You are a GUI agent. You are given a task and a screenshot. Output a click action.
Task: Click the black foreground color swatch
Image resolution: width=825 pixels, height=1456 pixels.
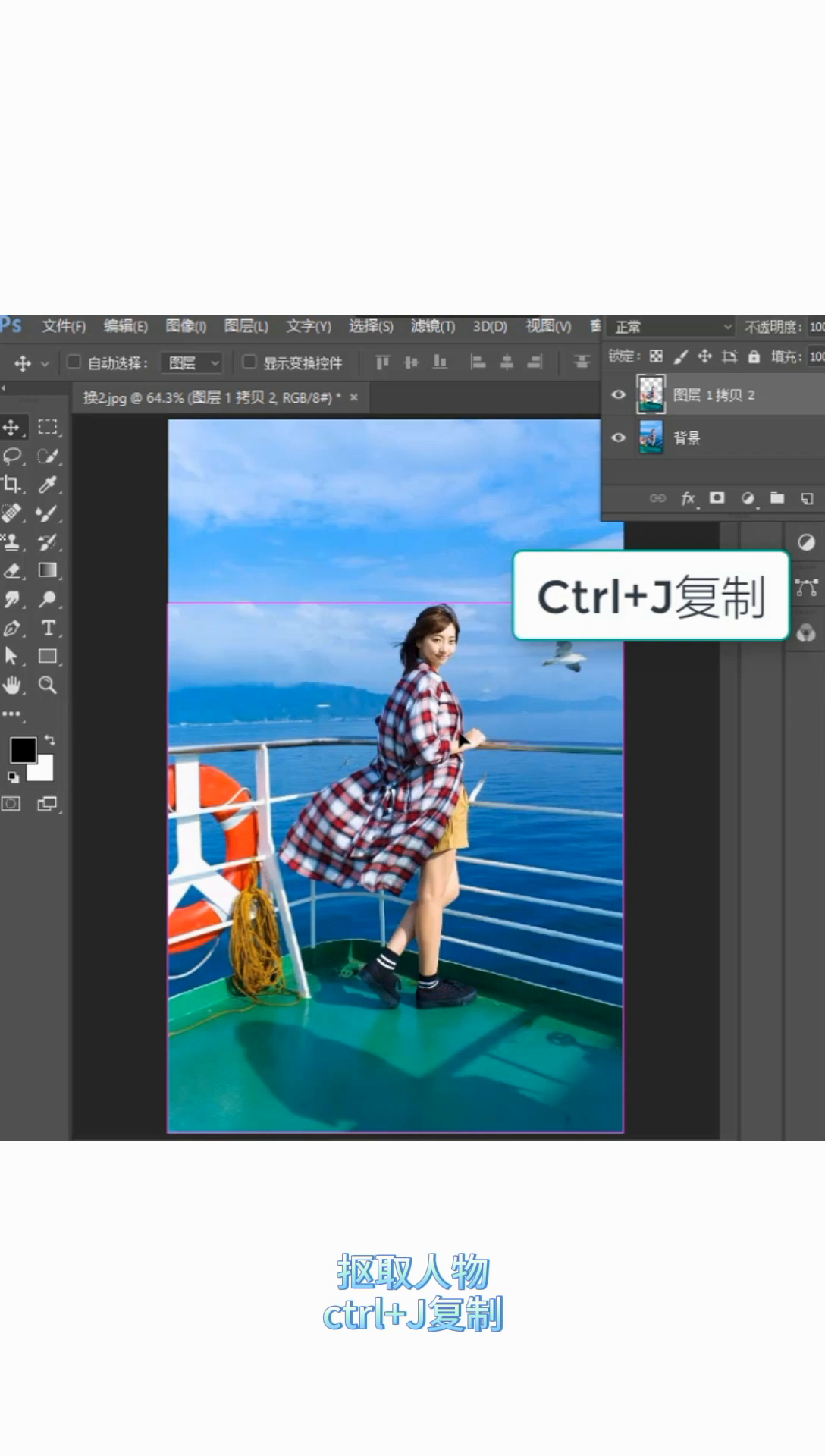click(22, 750)
